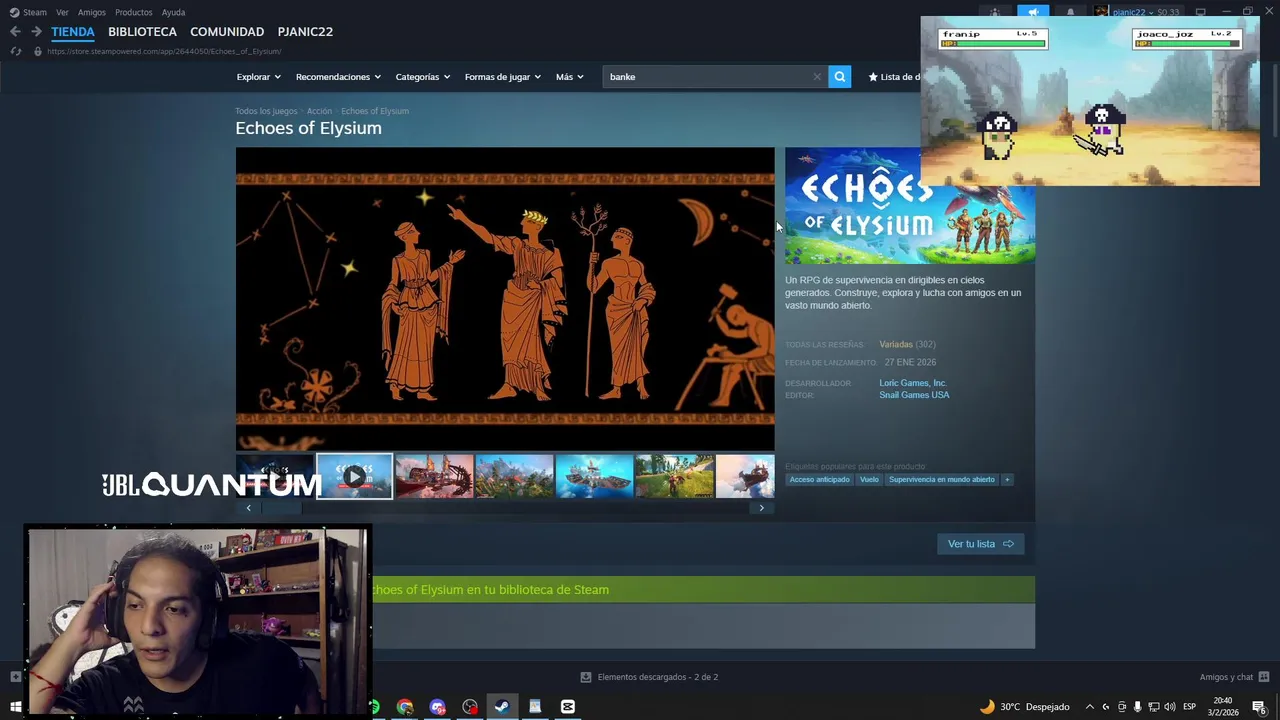
Task: Expand the Explorar dropdown
Action: (258, 77)
